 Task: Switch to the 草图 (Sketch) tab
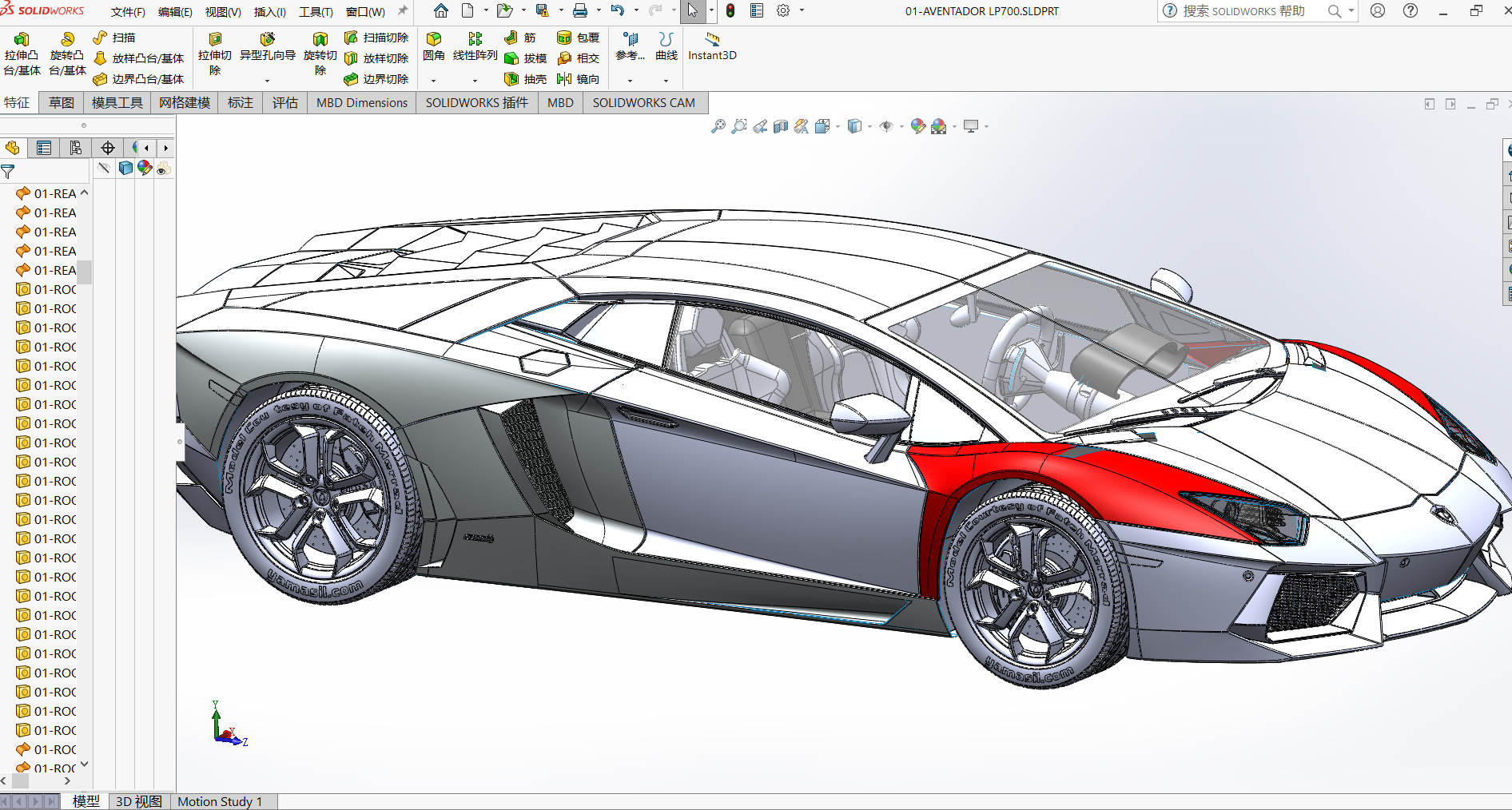61,102
